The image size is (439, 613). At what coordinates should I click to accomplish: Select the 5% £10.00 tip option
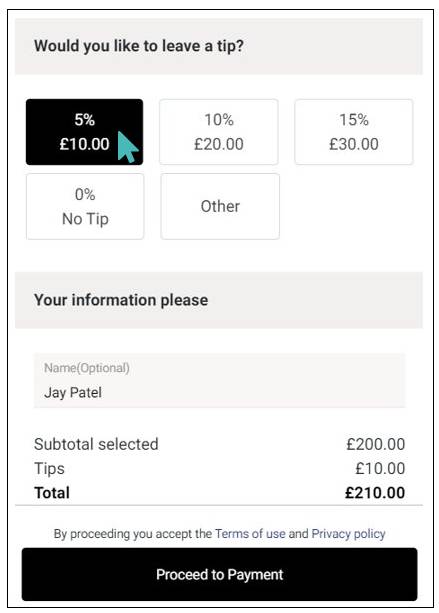point(84,132)
